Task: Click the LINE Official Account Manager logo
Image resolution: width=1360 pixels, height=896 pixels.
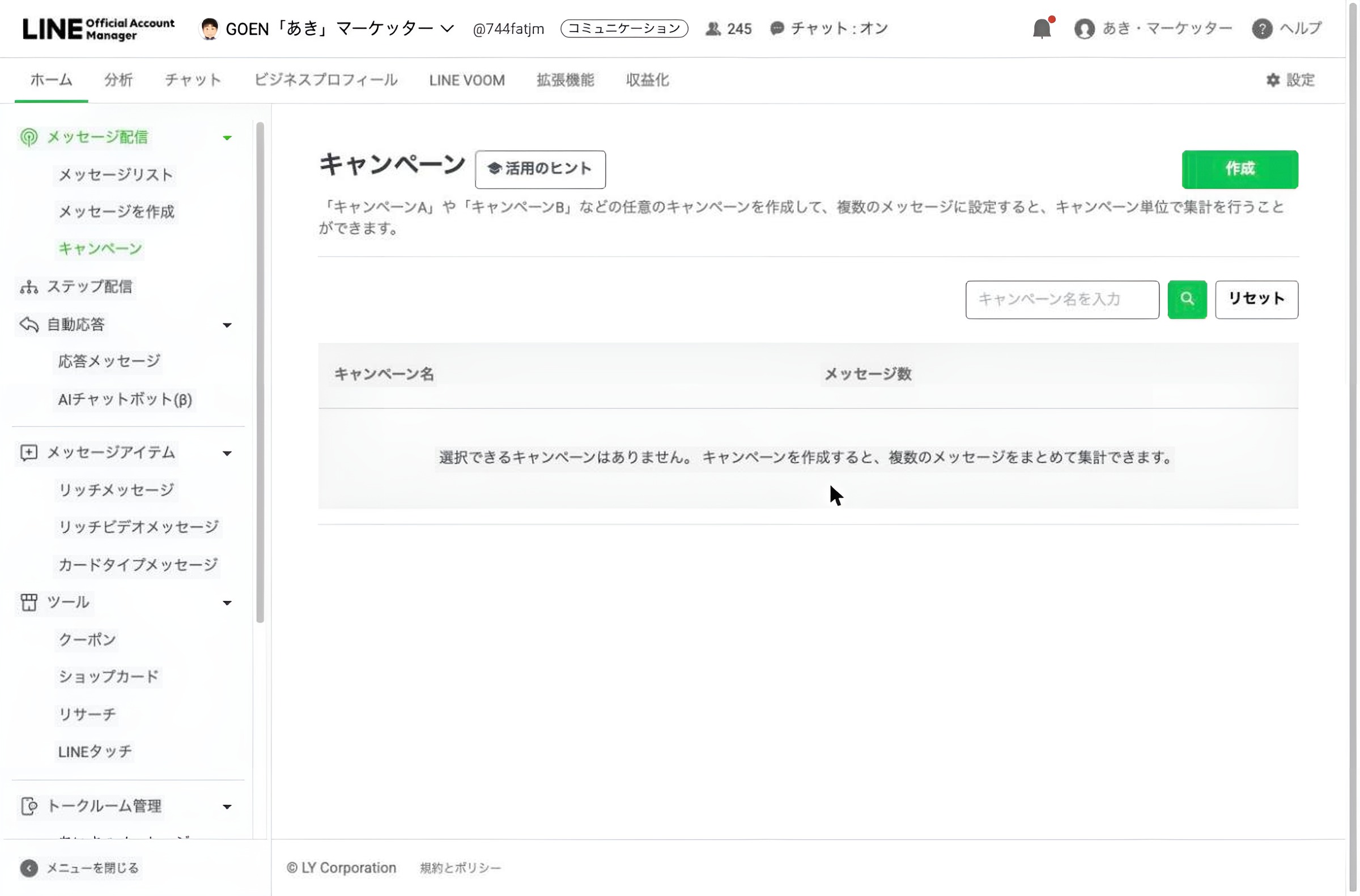Action: [99, 28]
